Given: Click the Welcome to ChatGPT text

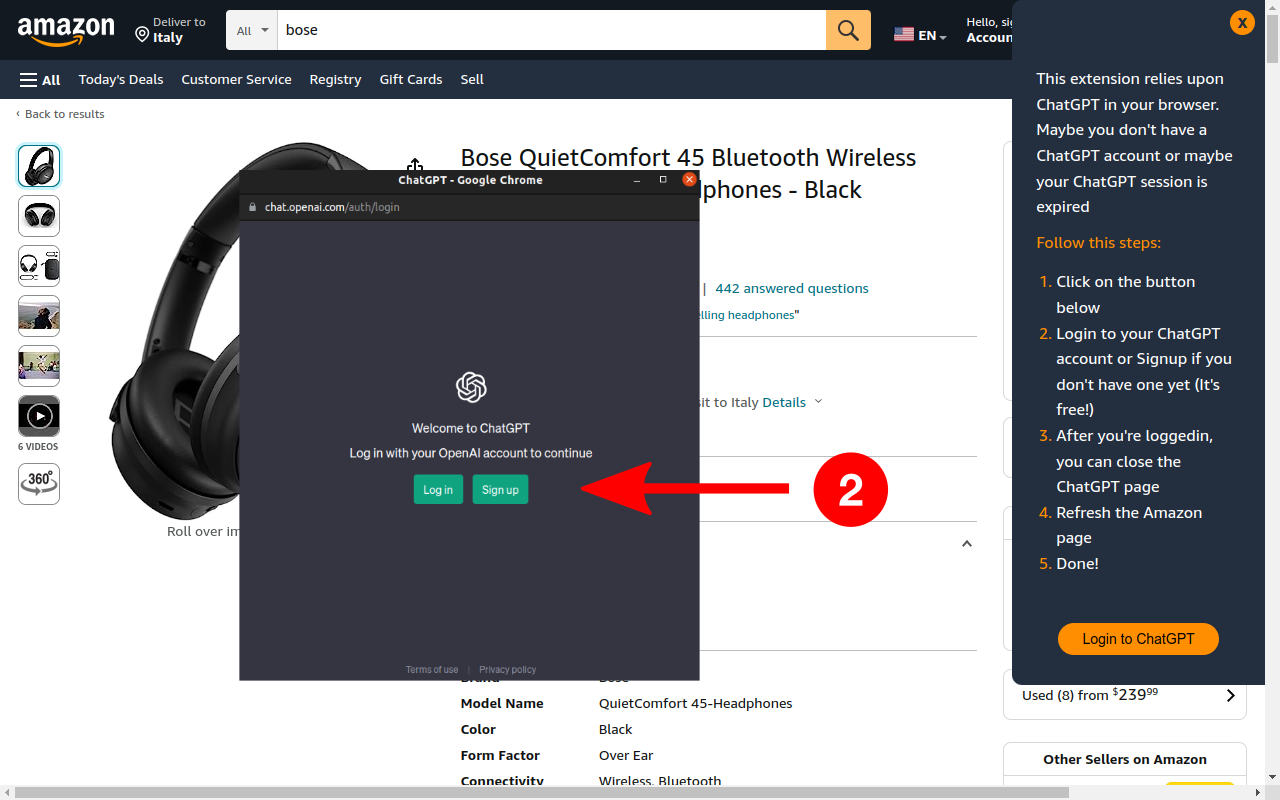Looking at the screenshot, I should point(471,428).
